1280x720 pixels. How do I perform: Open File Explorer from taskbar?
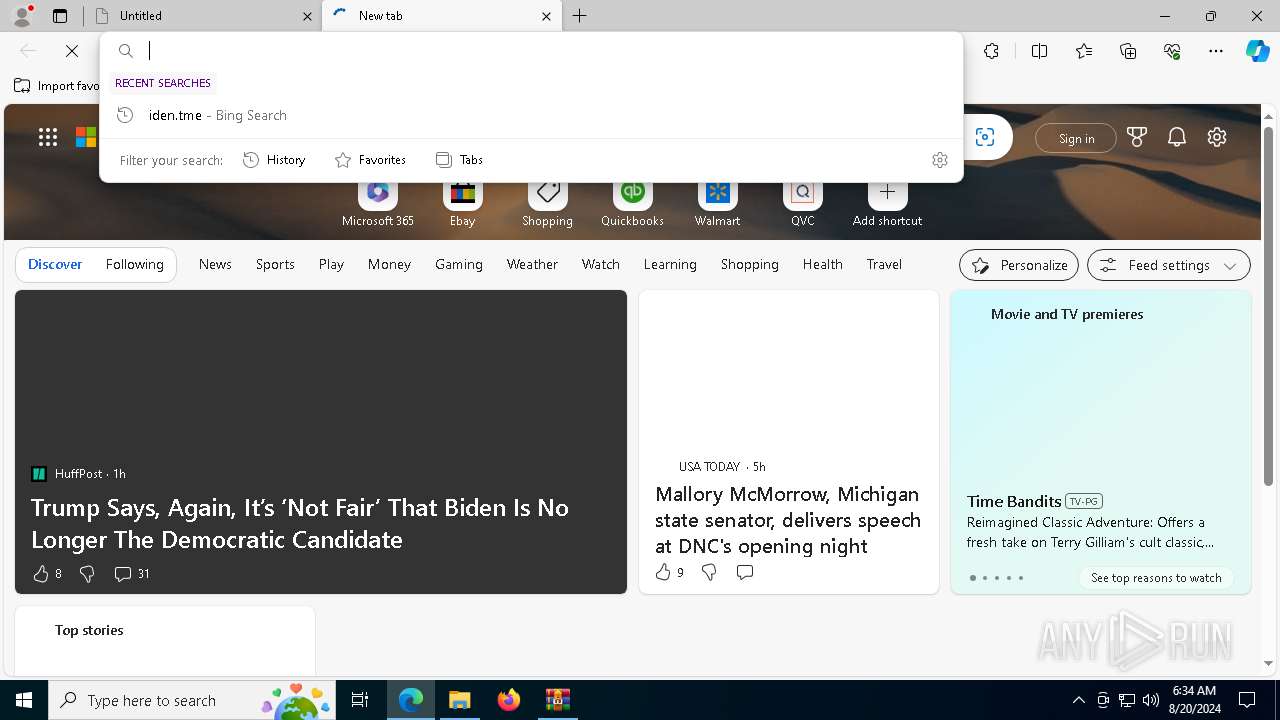(x=459, y=700)
